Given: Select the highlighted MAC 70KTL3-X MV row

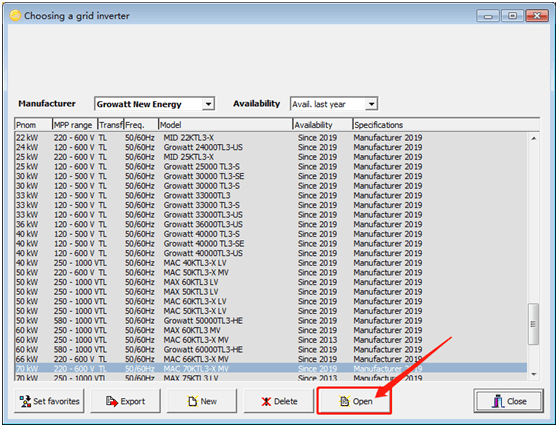Looking at the screenshot, I should pos(271,368).
